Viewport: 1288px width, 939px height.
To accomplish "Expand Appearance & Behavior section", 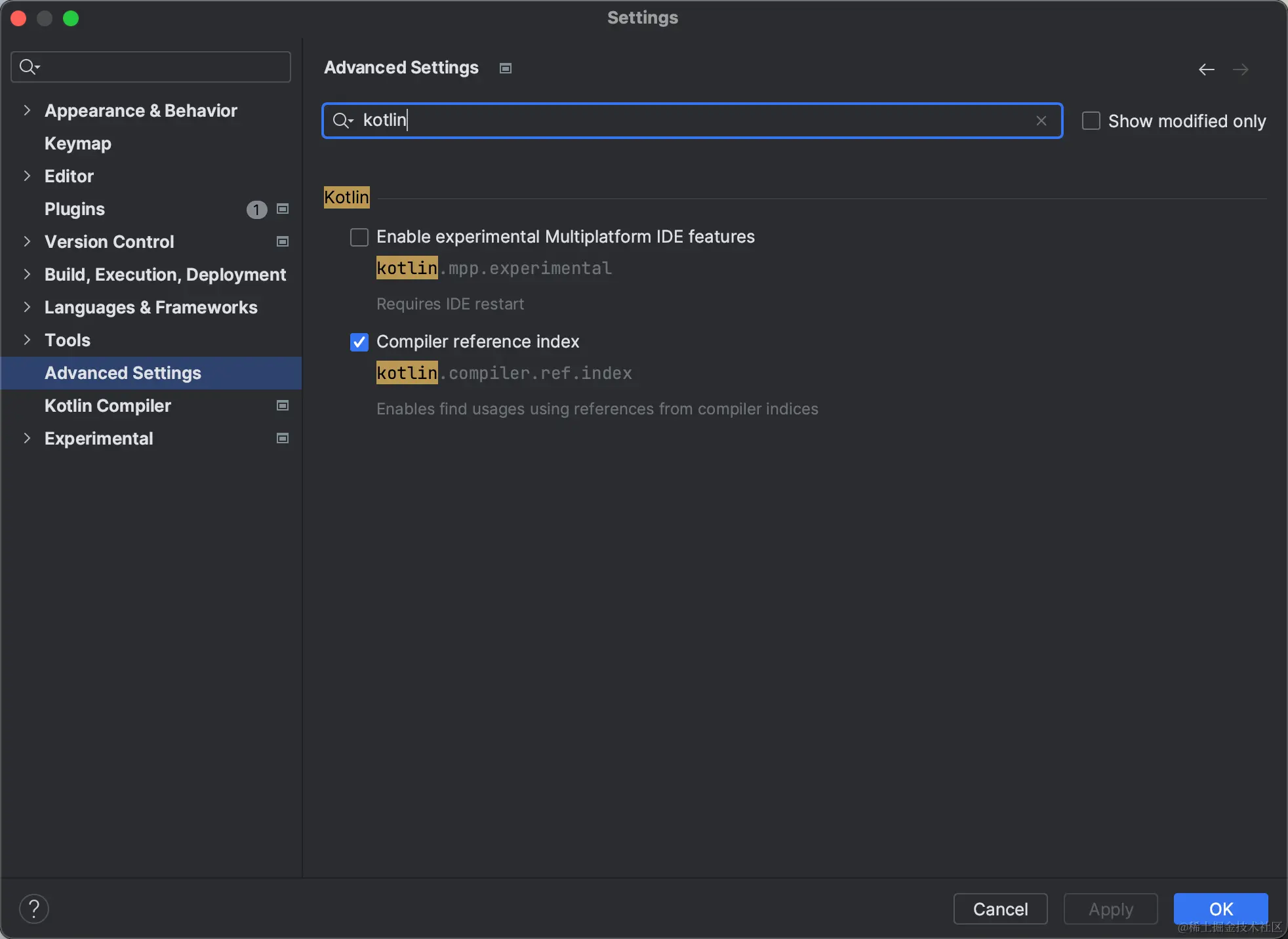I will [27, 111].
